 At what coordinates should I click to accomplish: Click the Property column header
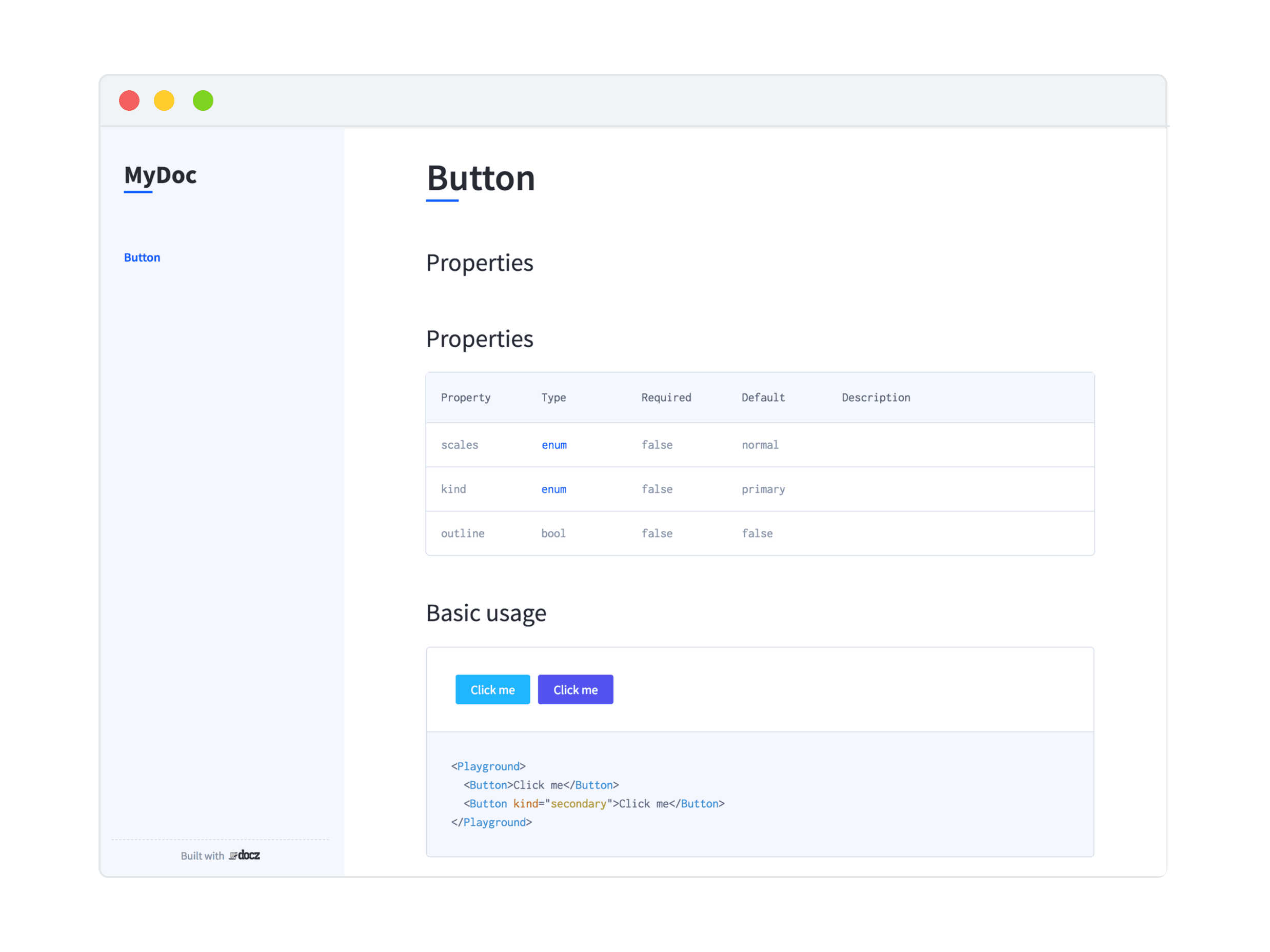point(466,398)
